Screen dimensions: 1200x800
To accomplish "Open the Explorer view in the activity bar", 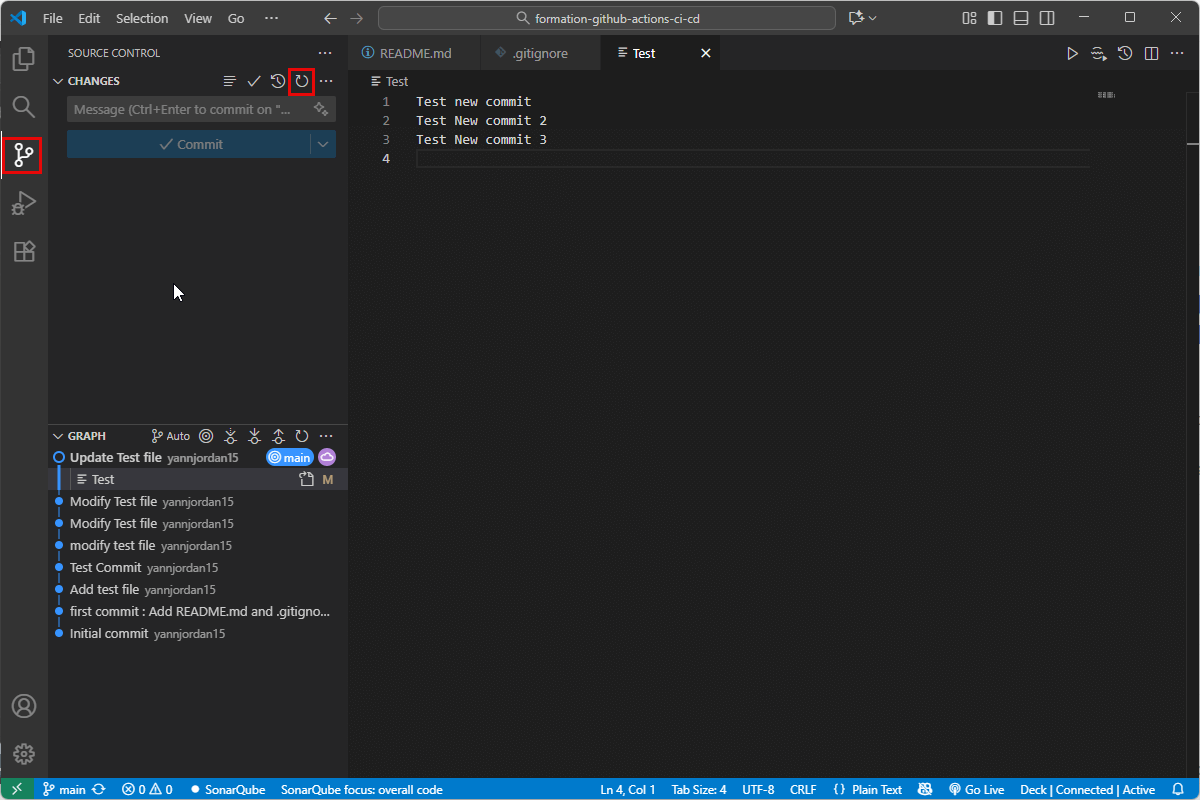I will (22, 59).
